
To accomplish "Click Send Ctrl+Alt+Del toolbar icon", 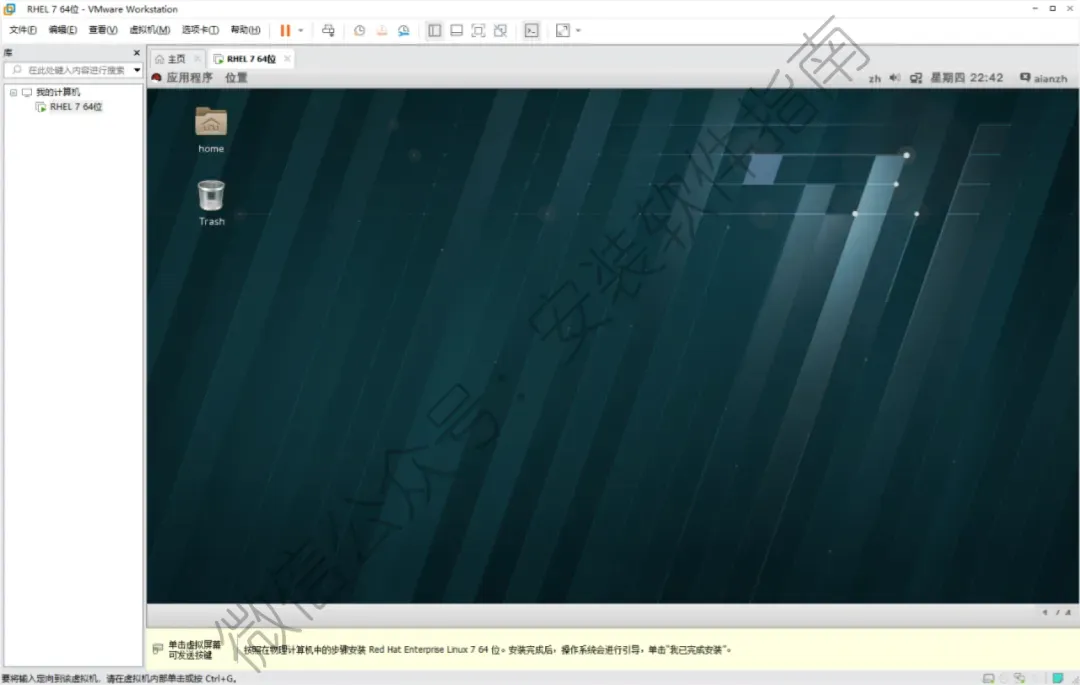I will 329,30.
